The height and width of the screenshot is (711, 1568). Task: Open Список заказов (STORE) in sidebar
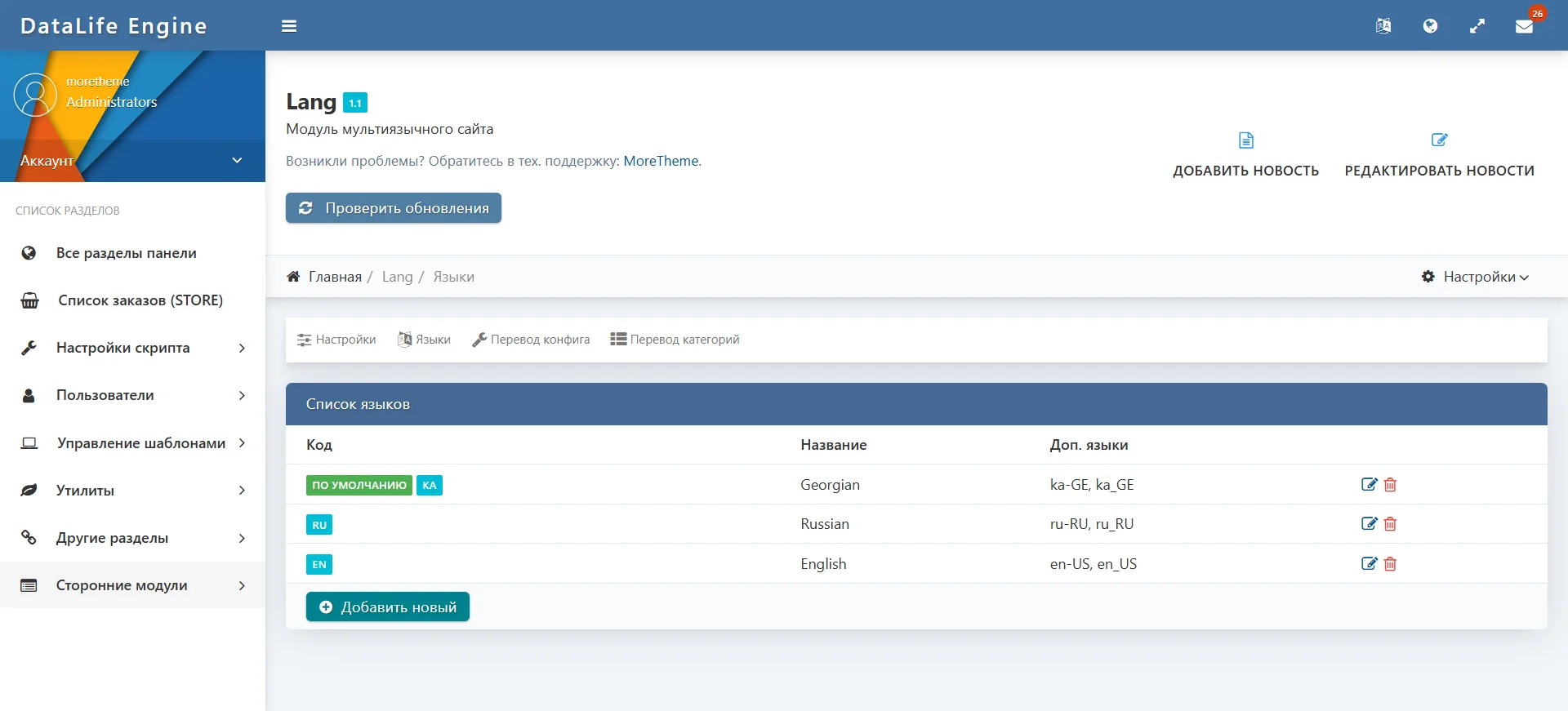click(x=140, y=300)
